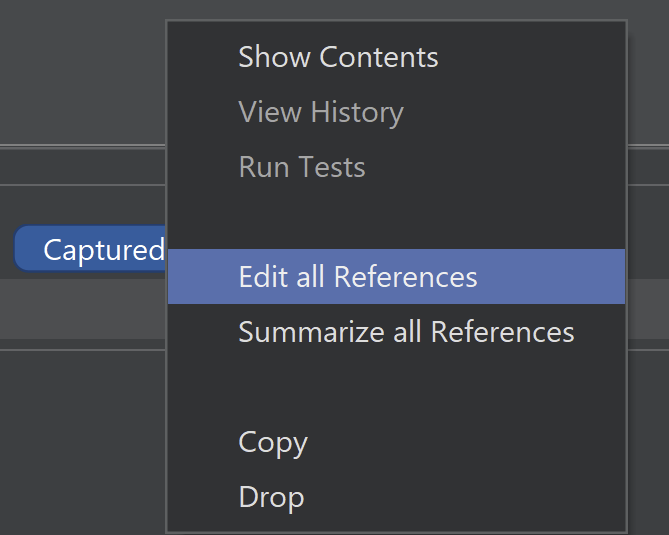Activate the entry directly below Edit all References
The image size is (669, 535).
pos(405,331)
